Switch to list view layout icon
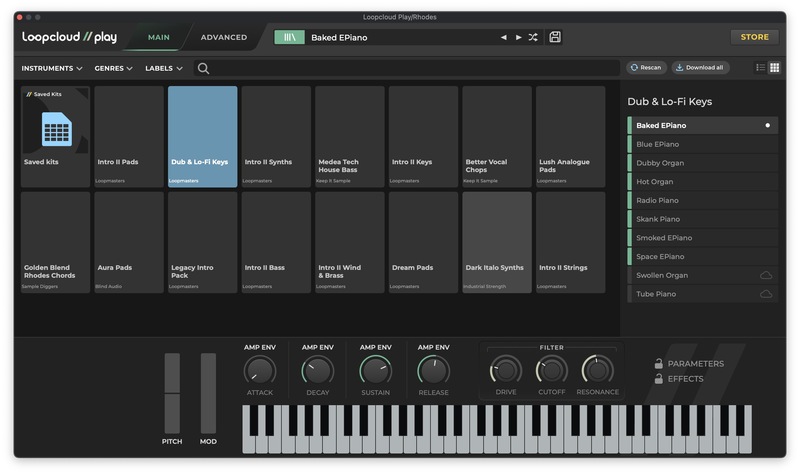Viewport: 800px width, 474px height. tap(760, 67)
